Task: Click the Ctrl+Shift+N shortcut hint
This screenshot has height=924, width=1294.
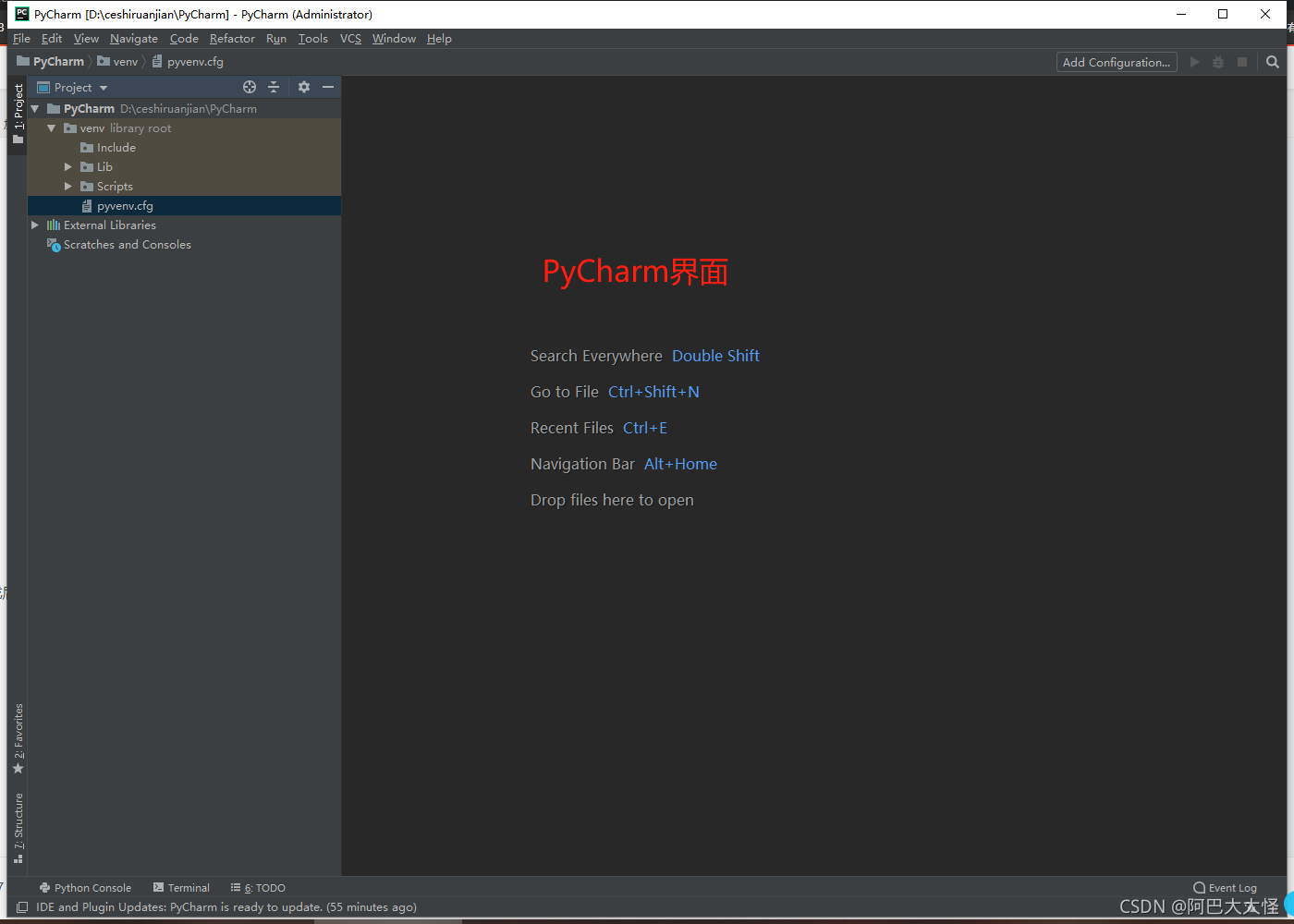Action: [653, 392]
